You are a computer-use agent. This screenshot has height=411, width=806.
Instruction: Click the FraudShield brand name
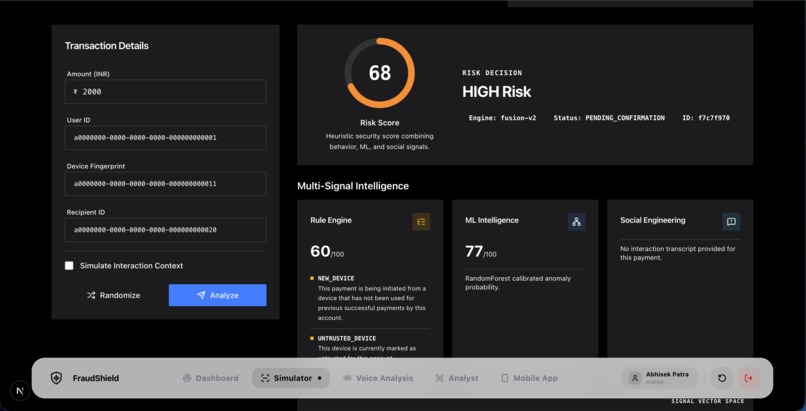point(96,378)
